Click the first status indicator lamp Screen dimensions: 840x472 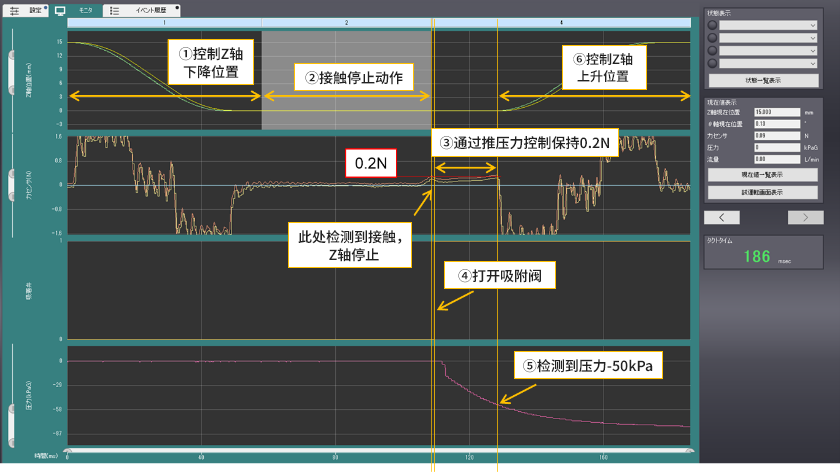(x=711, y=24)
